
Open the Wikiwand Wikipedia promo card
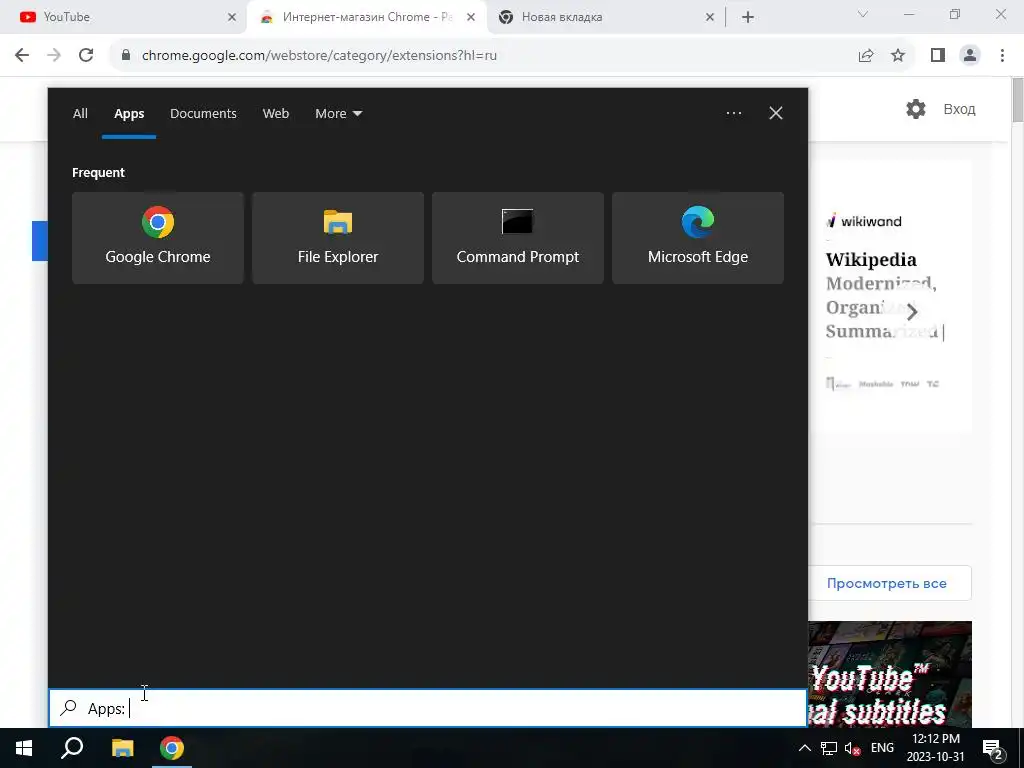pos(890,297)
